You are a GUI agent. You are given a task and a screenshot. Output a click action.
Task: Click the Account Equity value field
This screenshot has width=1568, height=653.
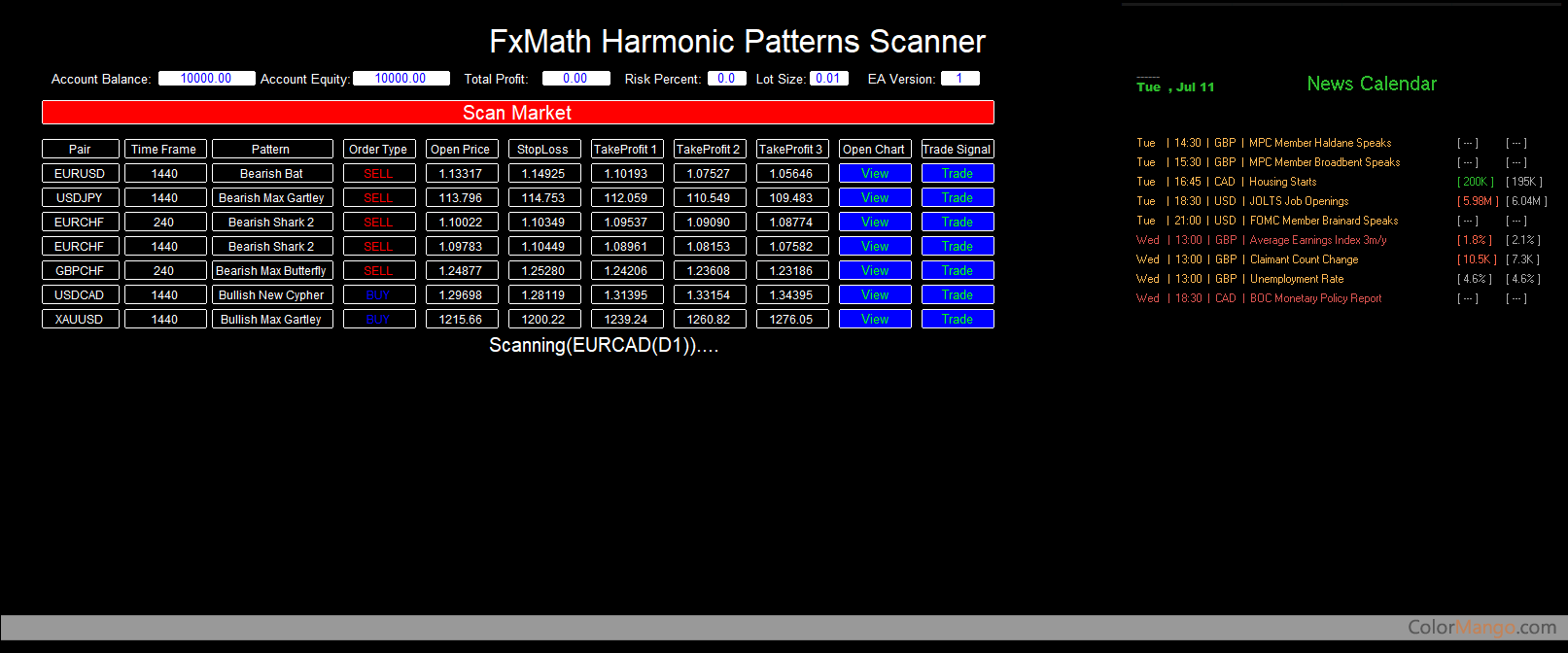pos(401,79)
